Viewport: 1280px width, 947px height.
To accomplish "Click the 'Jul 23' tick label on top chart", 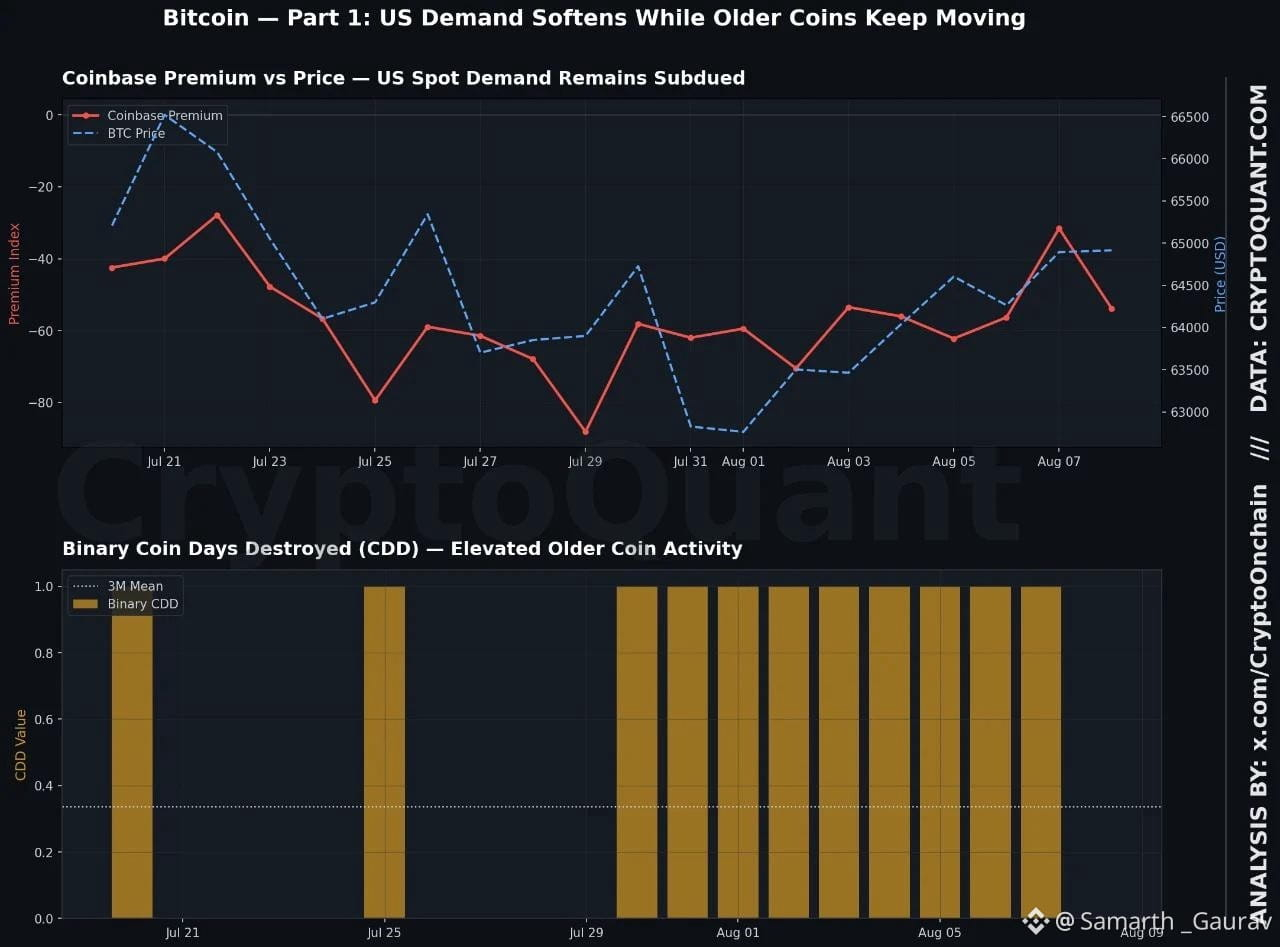I will (270, 461).
